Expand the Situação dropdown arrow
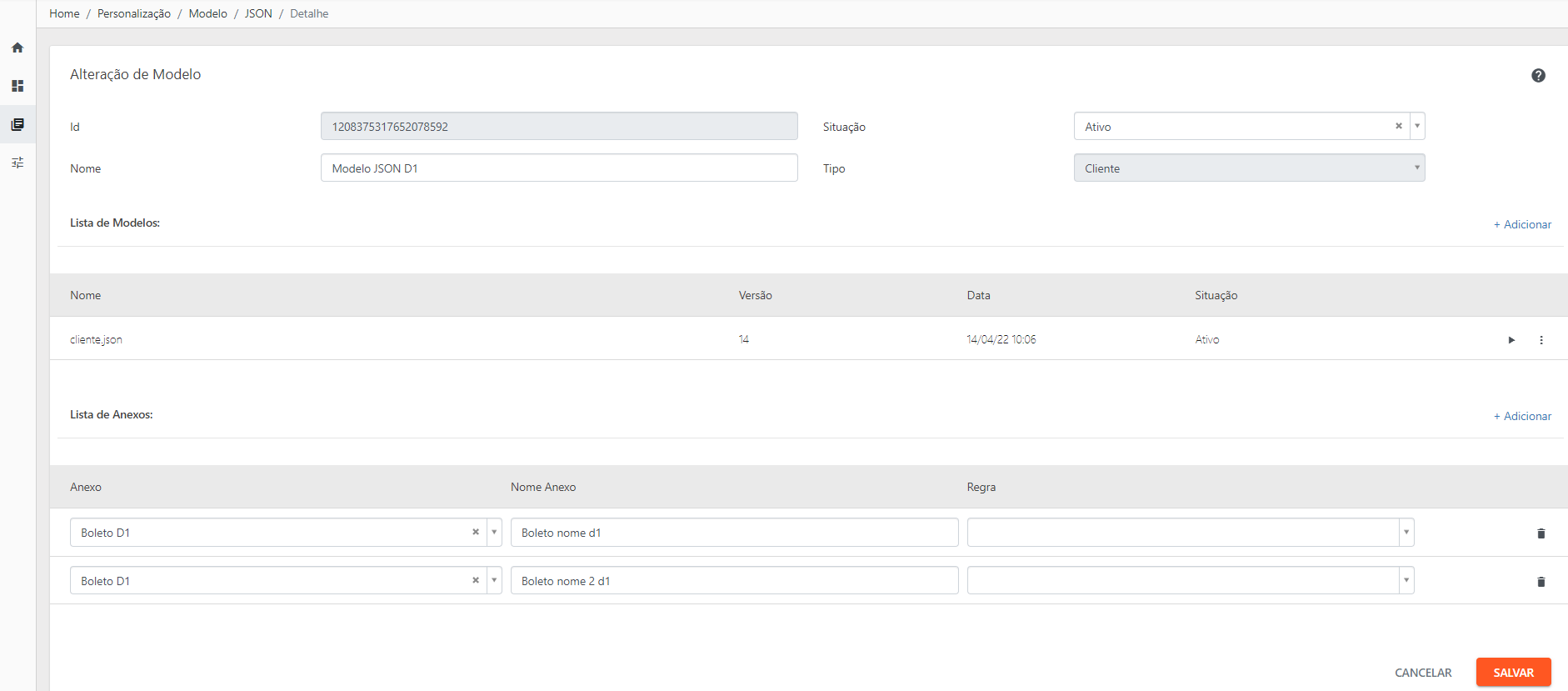The image size is (1568, 691). pyautogui.click(x=1417, y=126)
